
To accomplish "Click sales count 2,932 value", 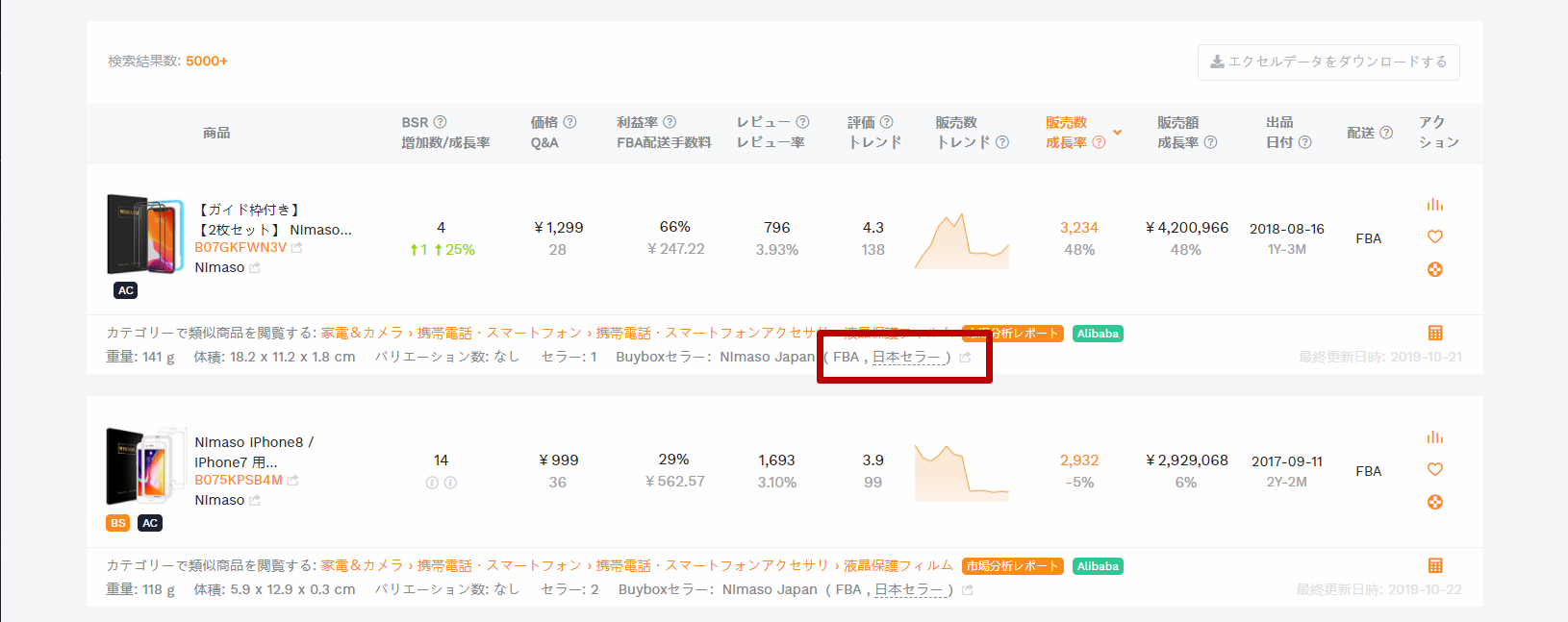I will (x=1079, y=460).
